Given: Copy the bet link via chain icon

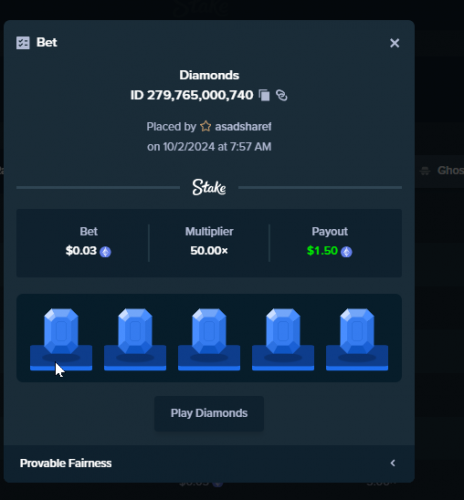Looking at the screenshot, I should (x=282, y=95).
